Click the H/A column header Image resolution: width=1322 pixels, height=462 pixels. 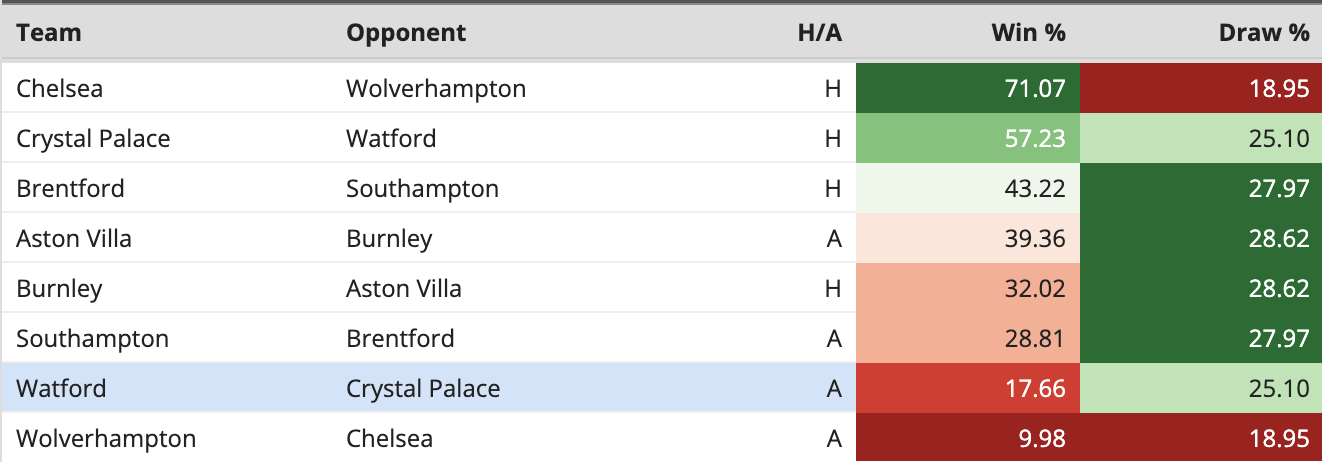pos(819,32)
